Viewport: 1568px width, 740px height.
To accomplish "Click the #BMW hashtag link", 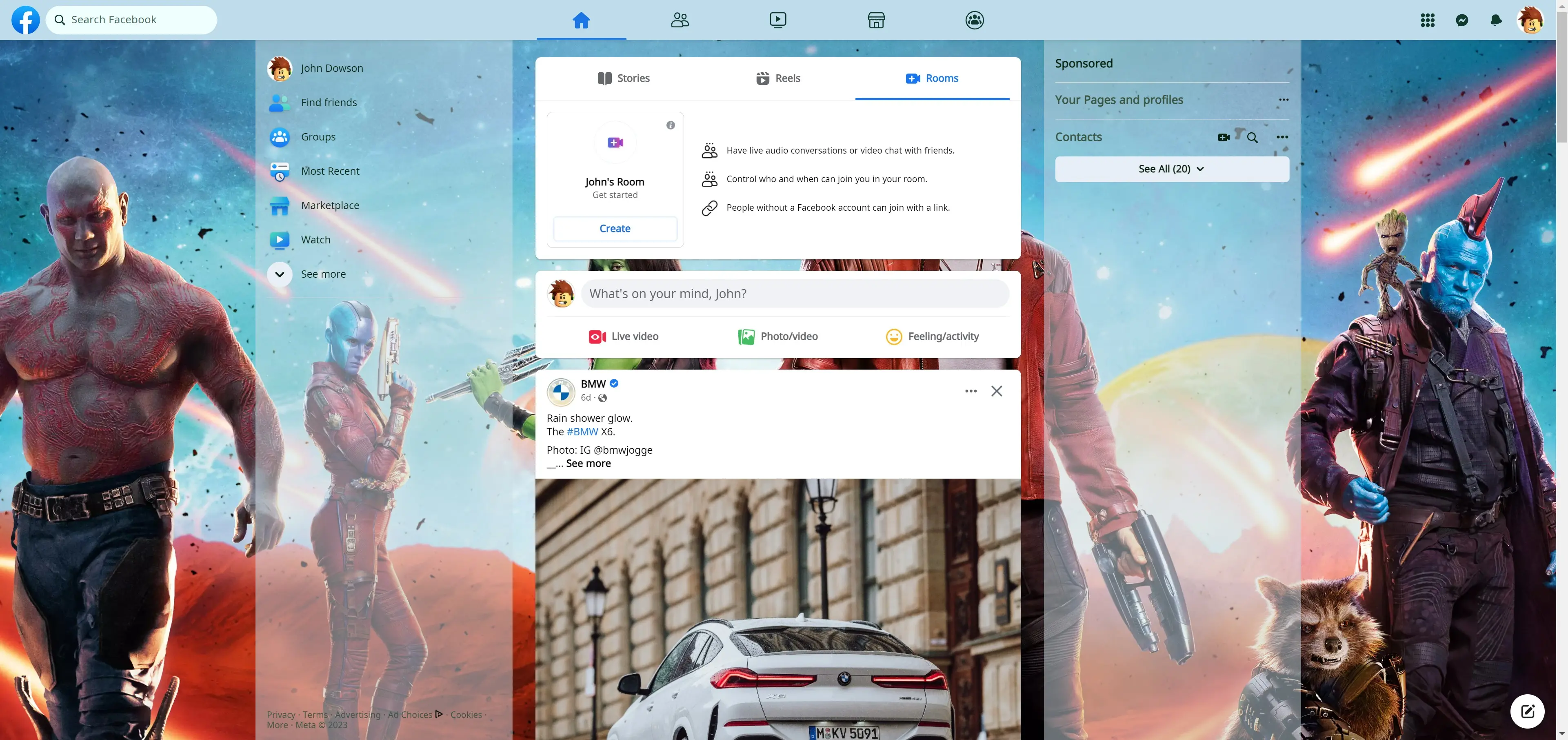I will click(x=582, y=431).
